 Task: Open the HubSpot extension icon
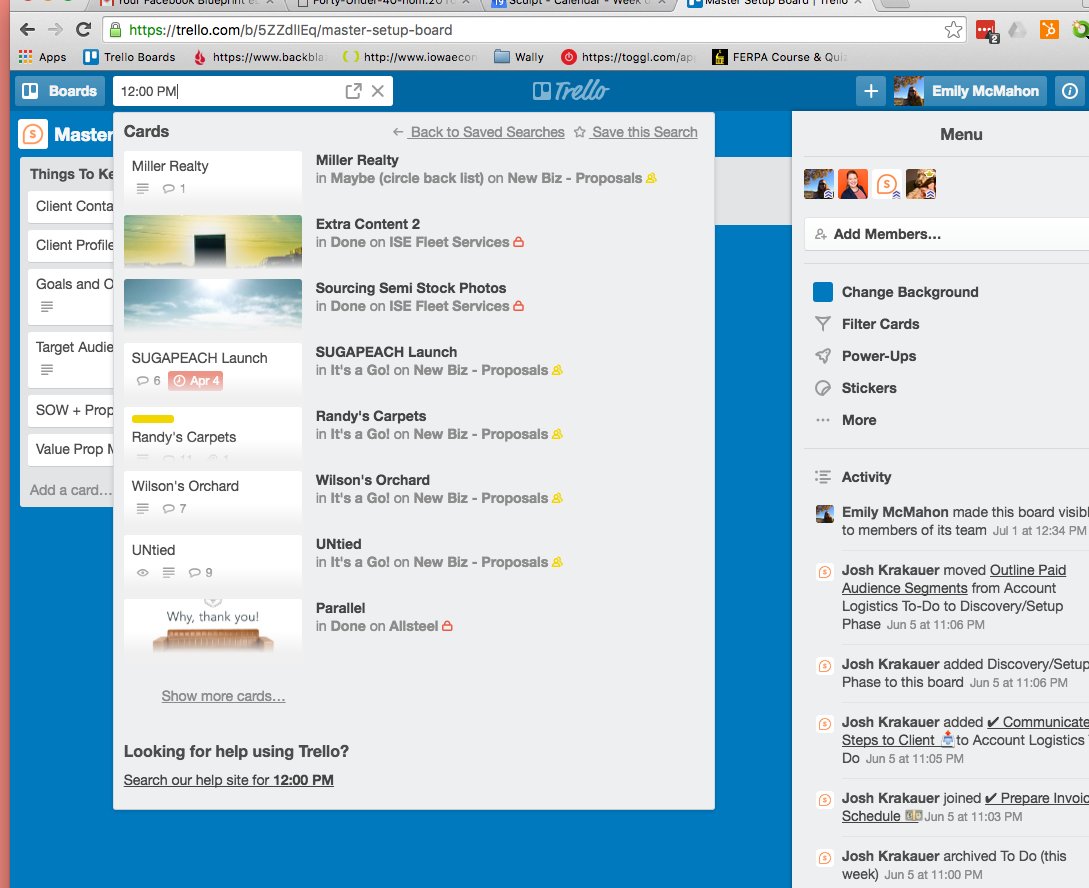coord(1049,30)
